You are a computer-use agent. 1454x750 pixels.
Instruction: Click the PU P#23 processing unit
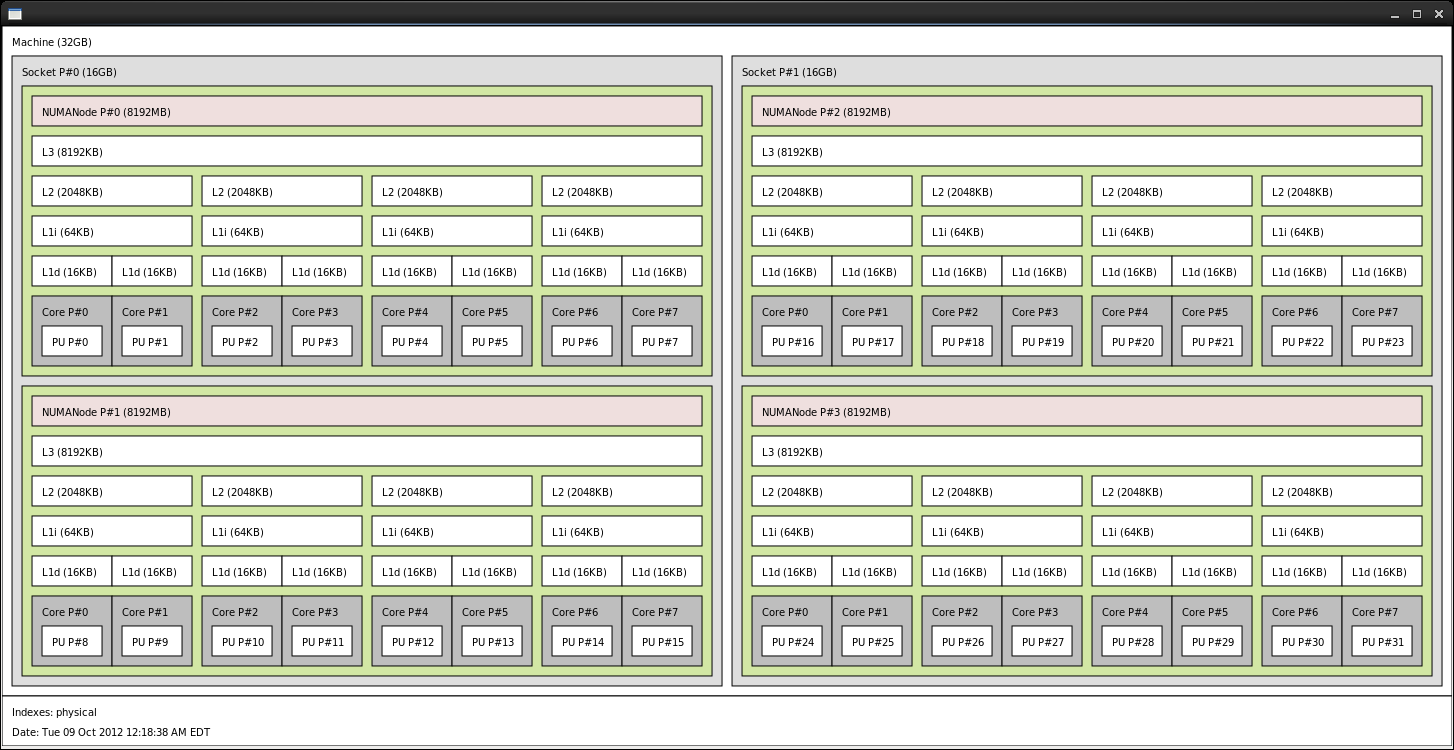(1382, 342)
